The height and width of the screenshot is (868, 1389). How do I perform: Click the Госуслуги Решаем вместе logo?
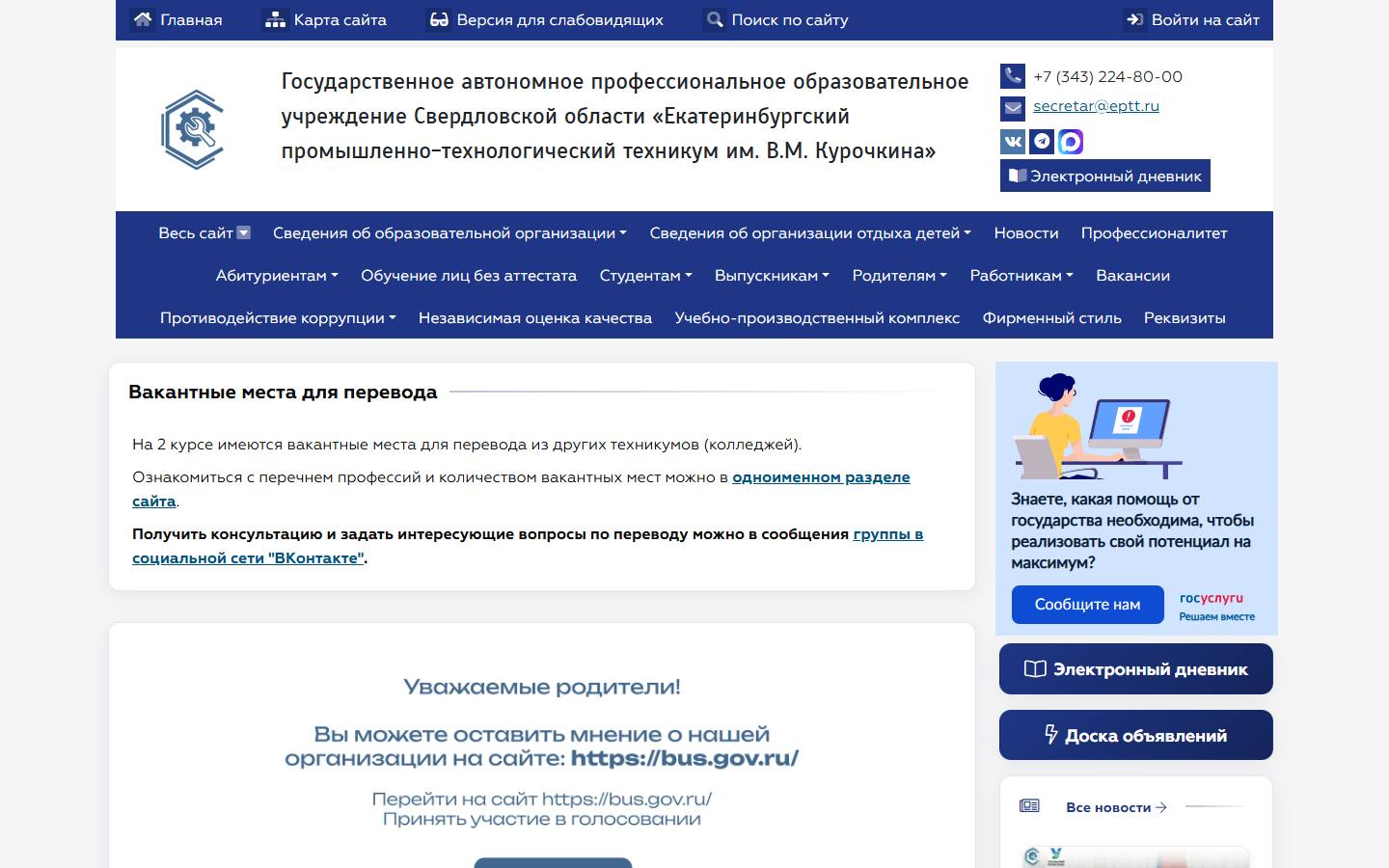point(1216,607)
